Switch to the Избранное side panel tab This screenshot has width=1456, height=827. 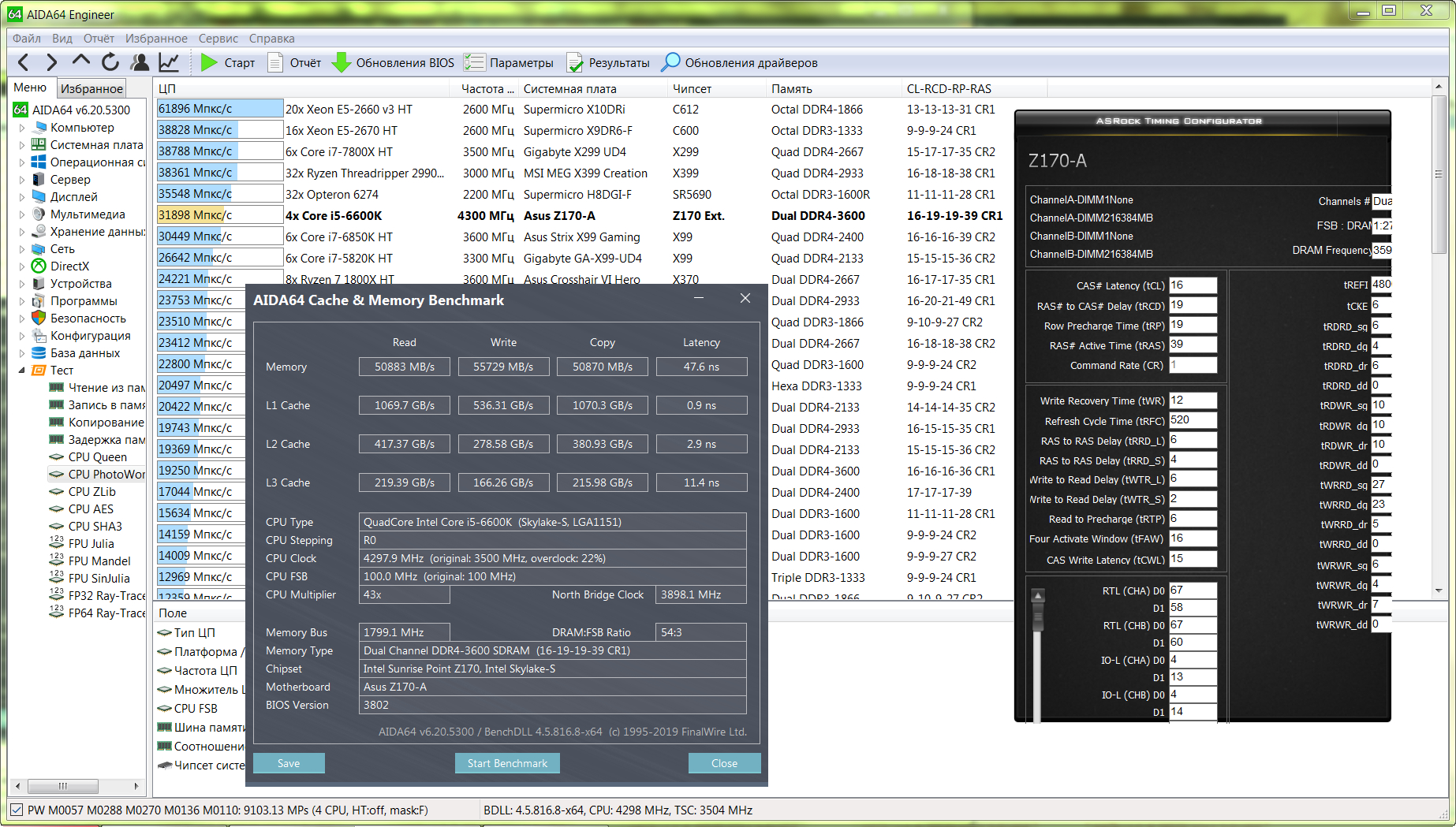[x=91, y=88]
